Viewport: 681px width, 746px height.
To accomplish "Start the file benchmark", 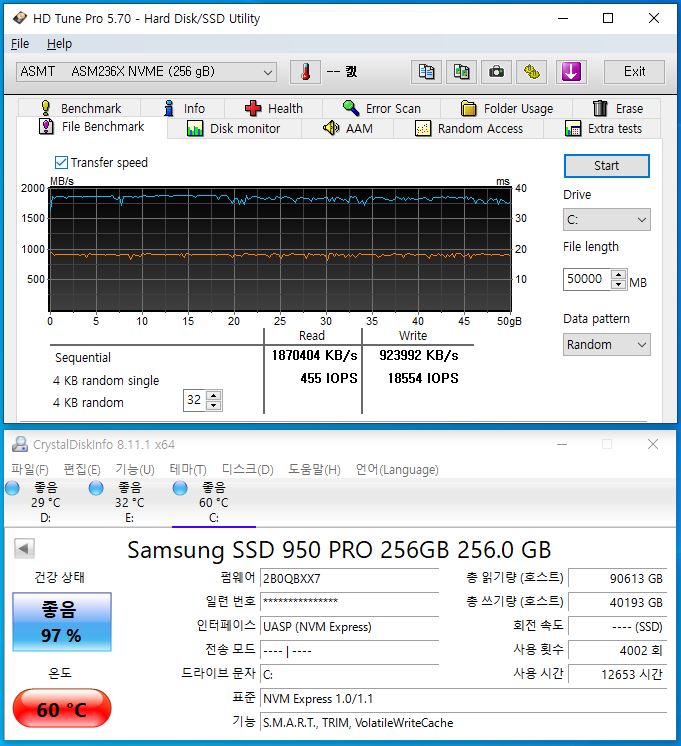I will tap(606, 166).
